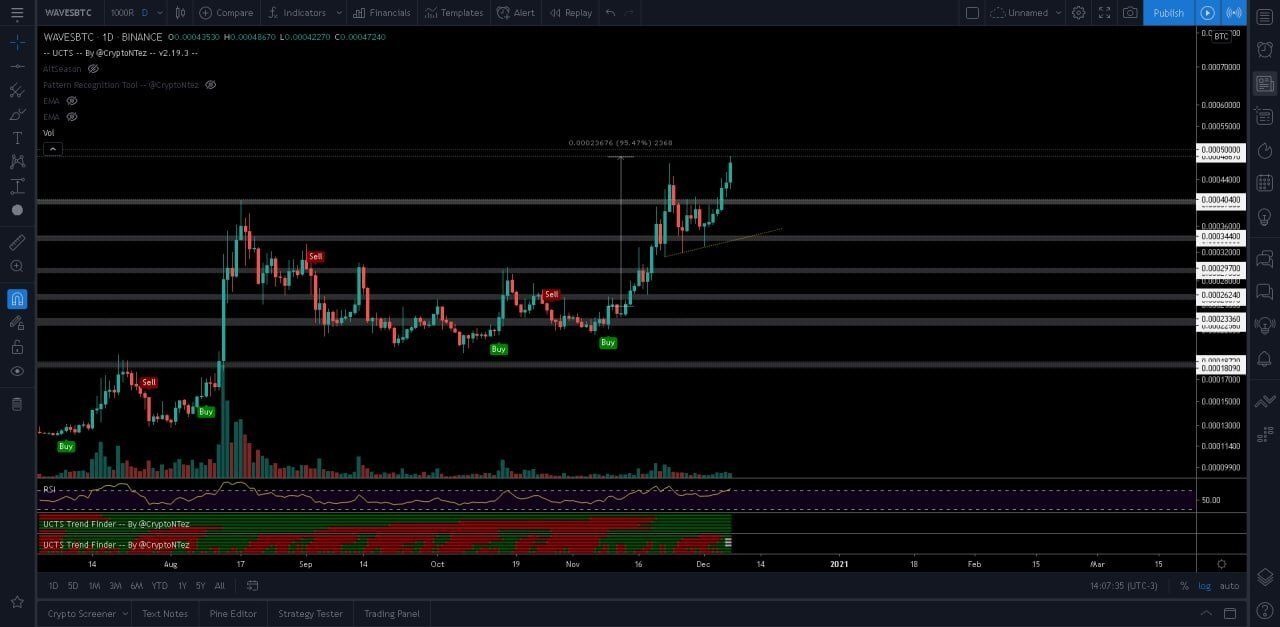
Task: Expand the time interval dropdown arrow
Action: point(159,13)
